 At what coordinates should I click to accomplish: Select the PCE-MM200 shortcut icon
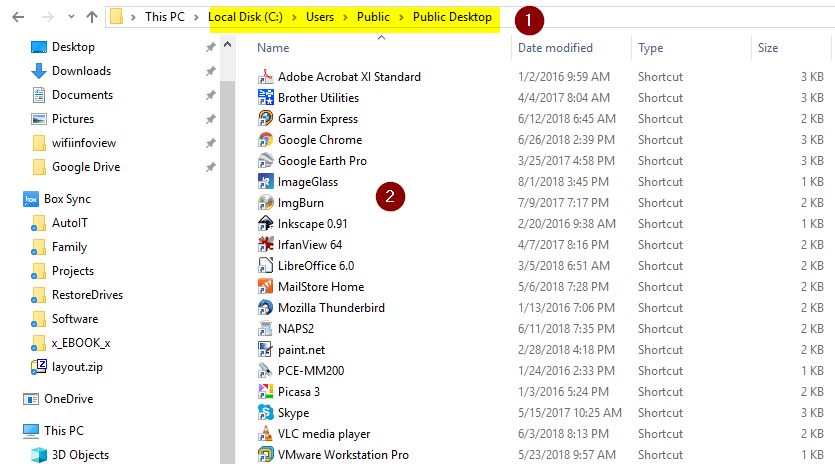coord(265,371)
